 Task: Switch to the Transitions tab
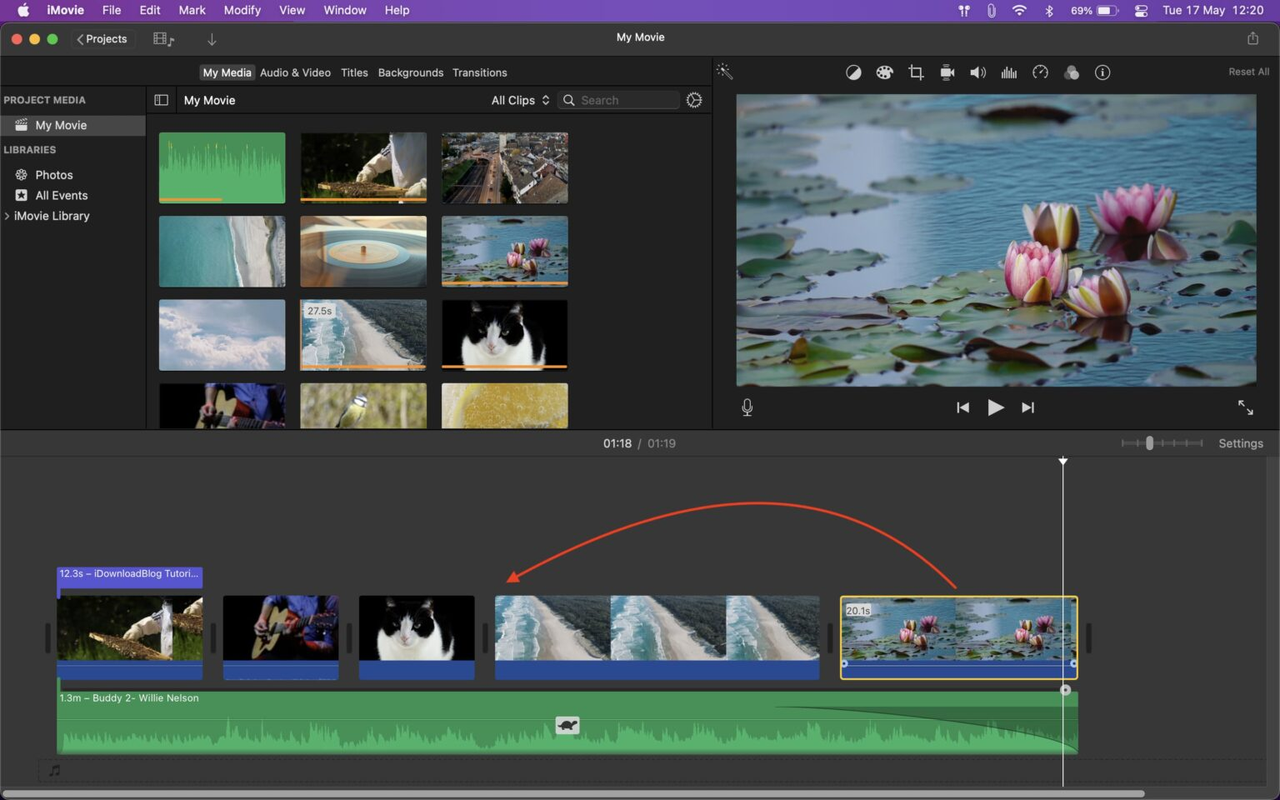pos(479,72)
